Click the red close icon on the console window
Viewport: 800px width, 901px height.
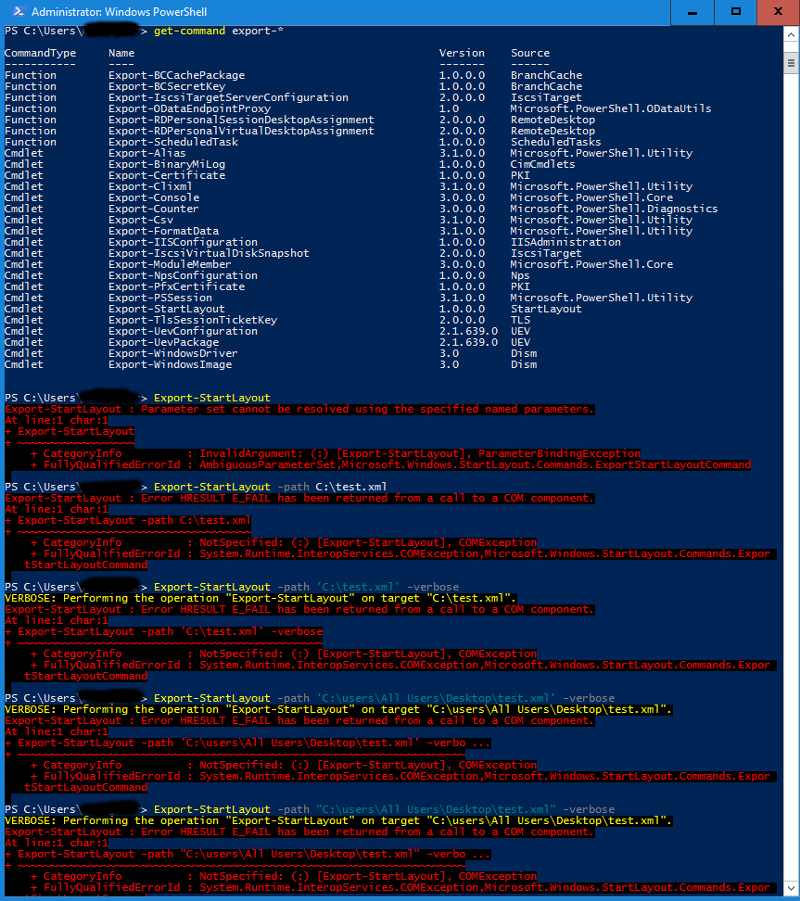777,12
